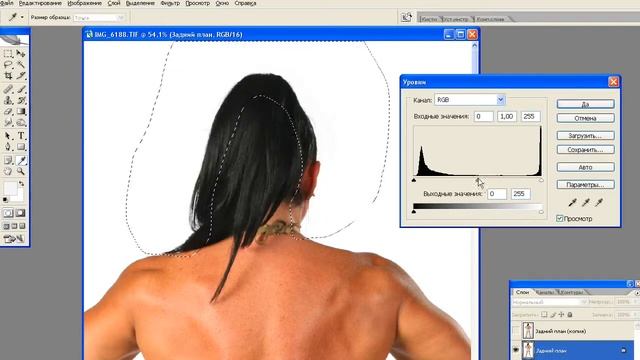Click the Авто button
This screenshot has width=640, height=360.
(585, 167)
